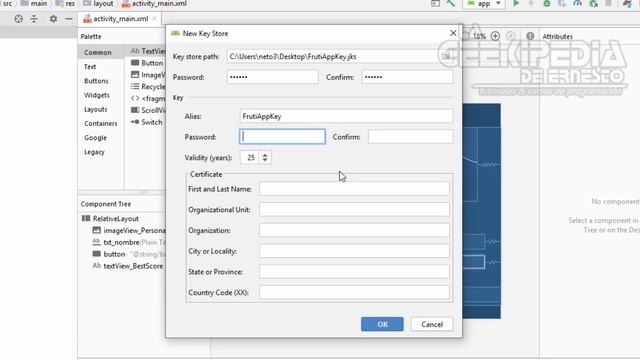This screenshot has width=640, height=360.
Task: Close the activity_main.xml editor tab
Action: [x=154, y=19]
